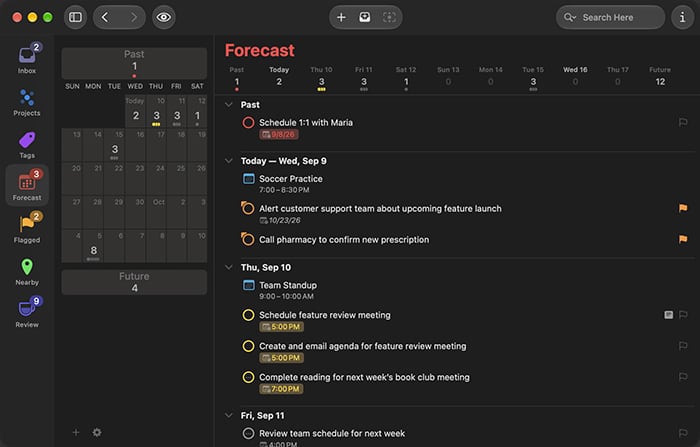Select Thu 10 in the day strip
The image size is (700, 447).
pyautogui.click(x=321, y=78)
